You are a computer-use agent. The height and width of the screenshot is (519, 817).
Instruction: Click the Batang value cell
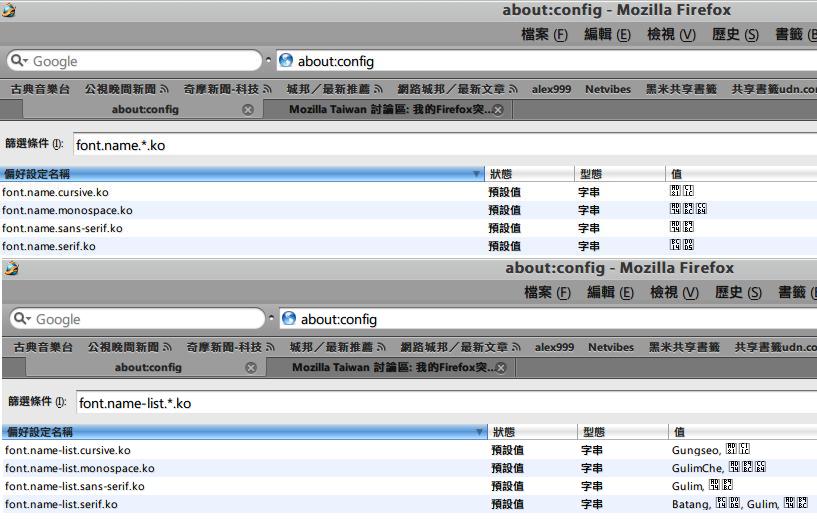pyautogui.click(x=739, y=504)
